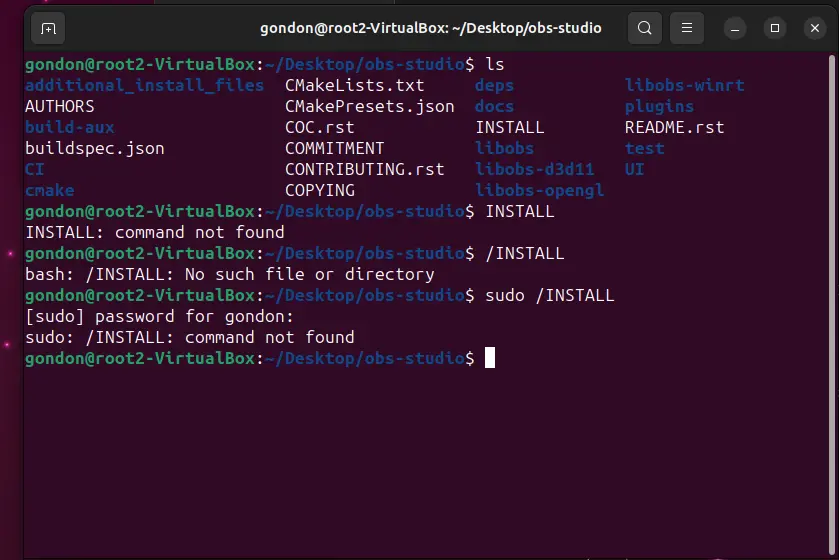Click the 'ls' command on first prompt
Image resolution: width=839 pixels, height=560 pixels.
click(x=494, y=65)
